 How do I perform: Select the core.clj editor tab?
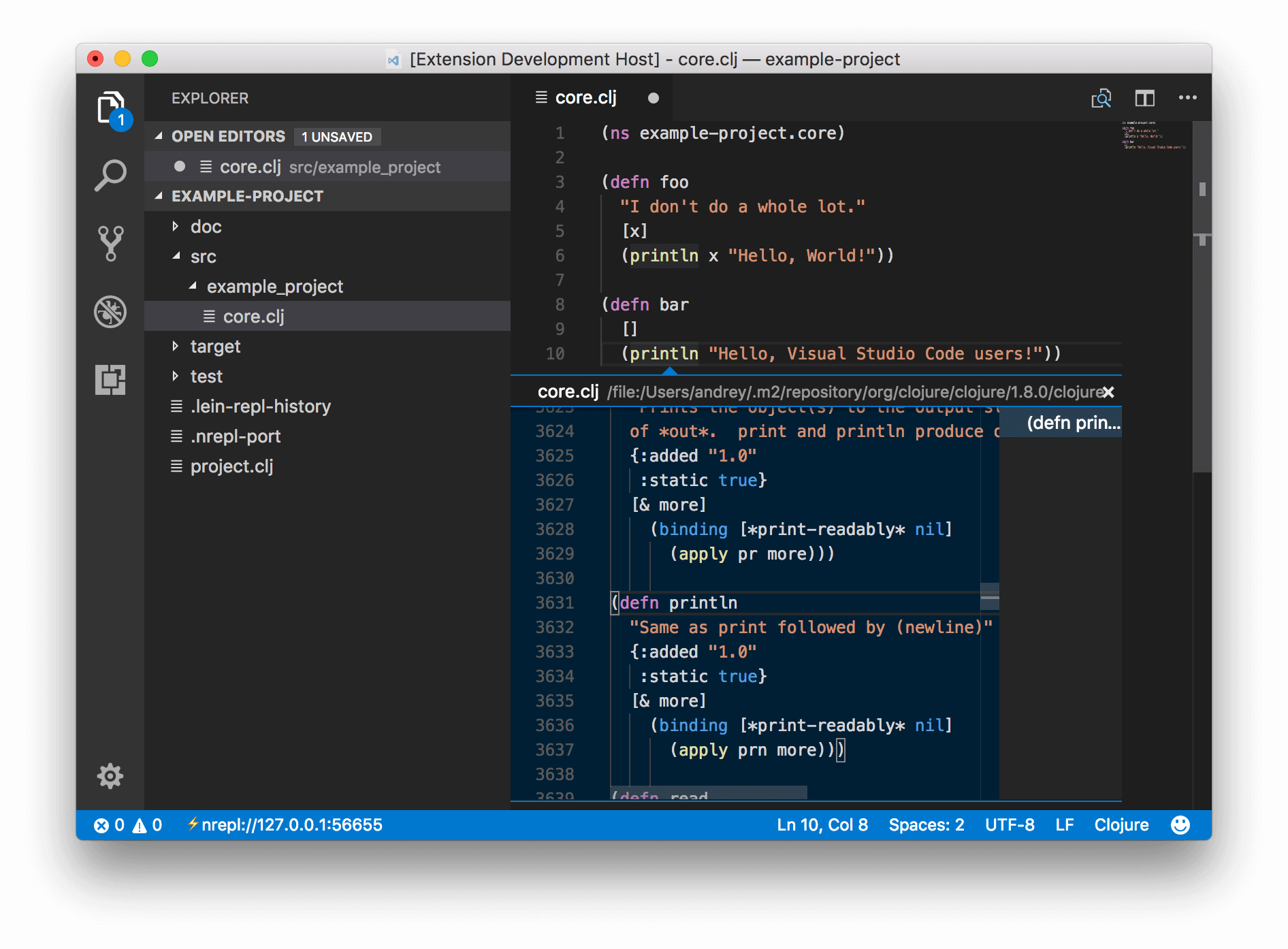591,98
